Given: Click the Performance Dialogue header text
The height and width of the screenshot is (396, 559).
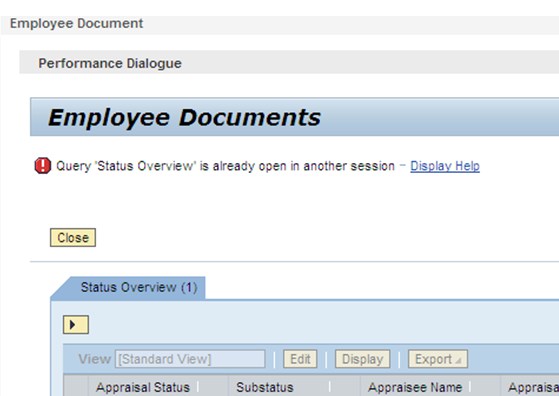Looking at the screenshot, I should pyautogui.click(x=110, y=63).
